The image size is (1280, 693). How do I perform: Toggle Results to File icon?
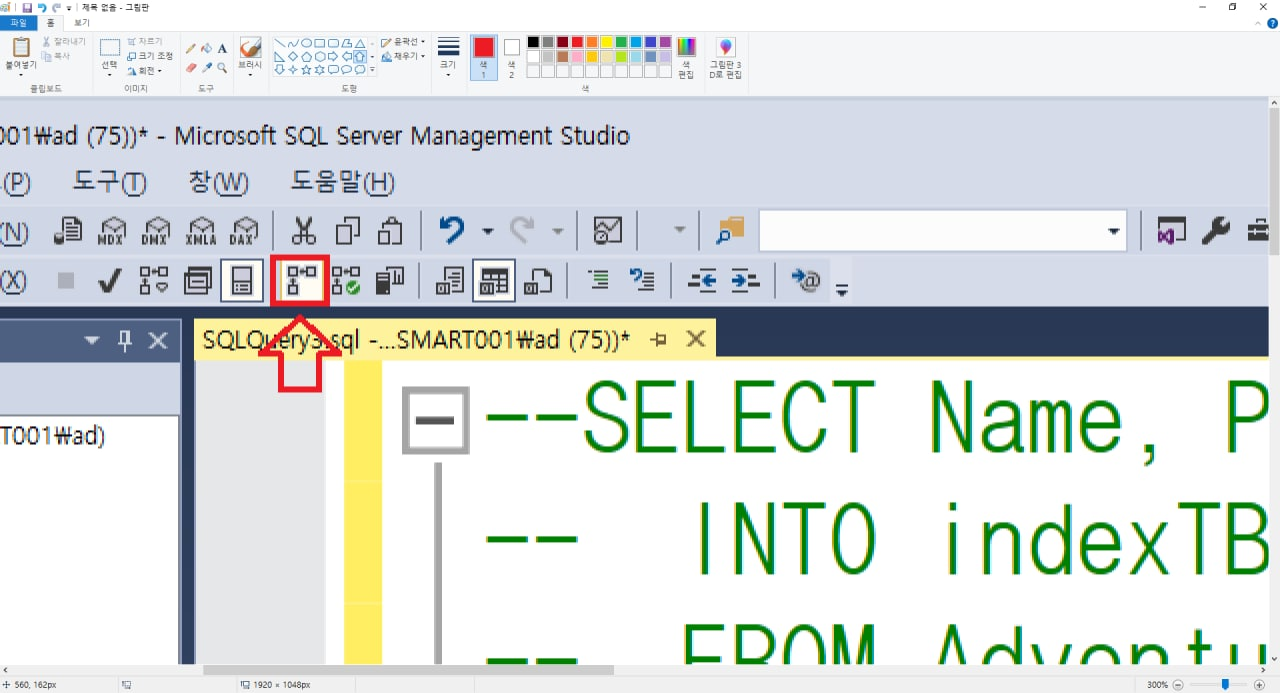[539, 281]
